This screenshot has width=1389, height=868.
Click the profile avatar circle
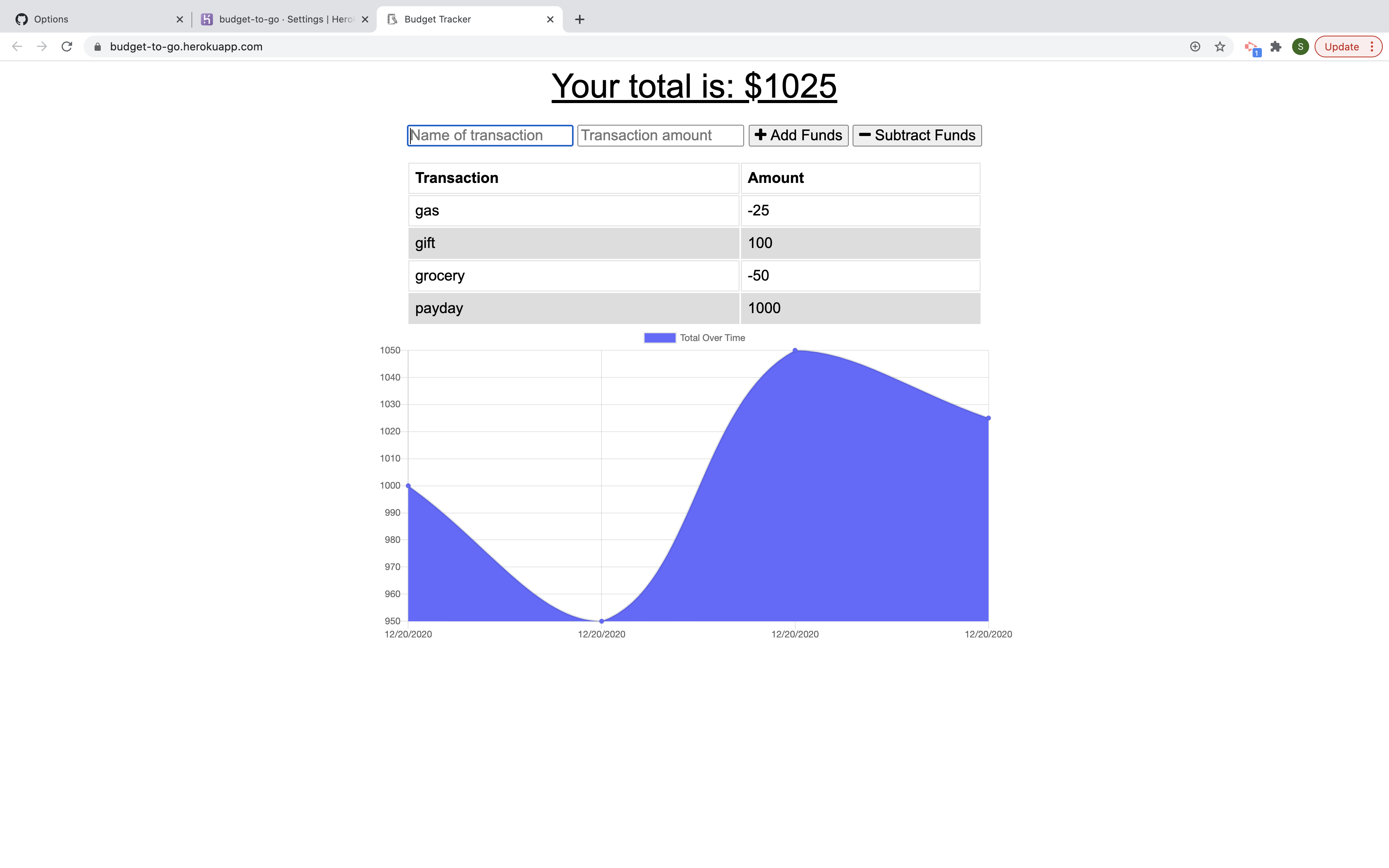pyautogui.click(x=1300, y=46)
